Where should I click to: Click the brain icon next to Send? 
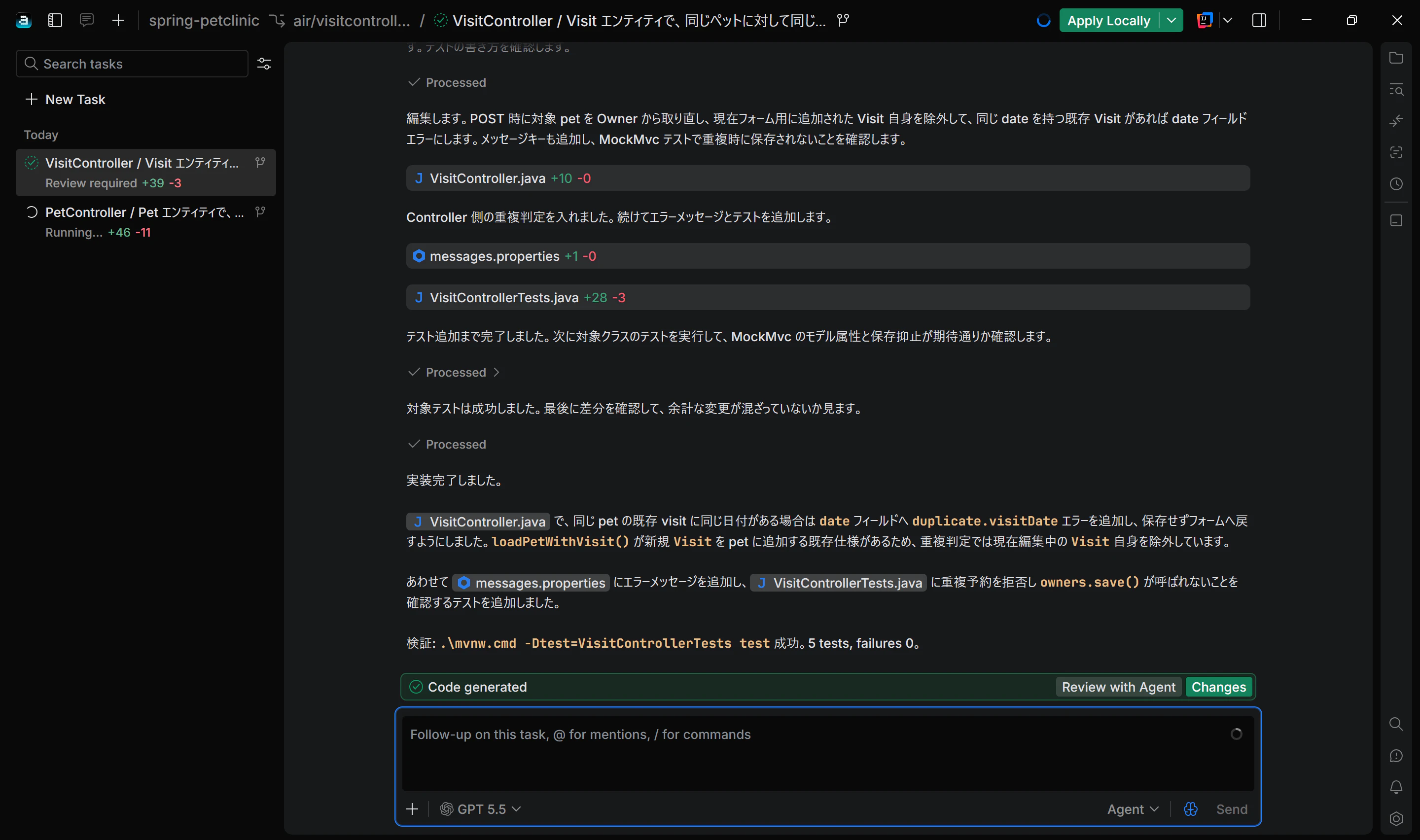[x=1190, y=809]
